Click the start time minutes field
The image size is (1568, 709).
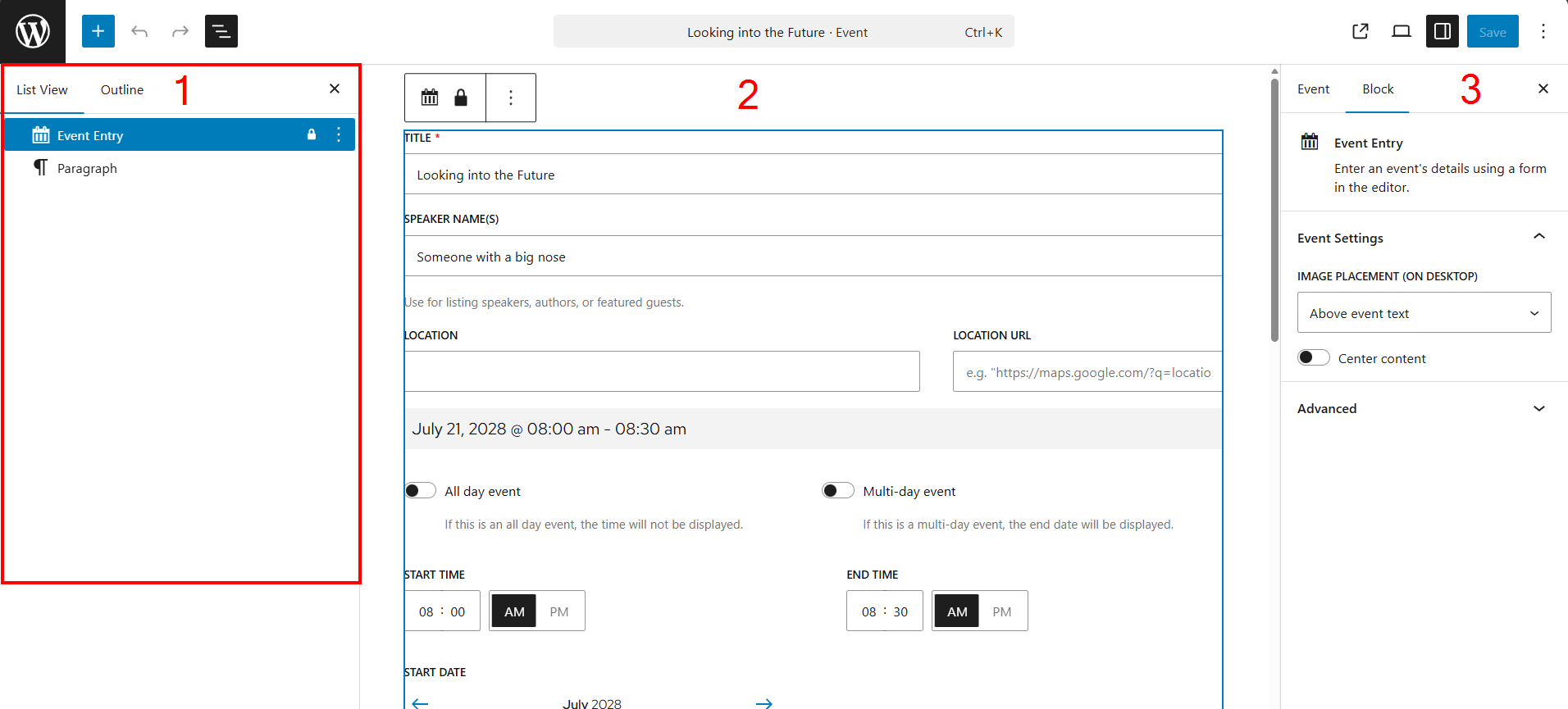point(458,611)
